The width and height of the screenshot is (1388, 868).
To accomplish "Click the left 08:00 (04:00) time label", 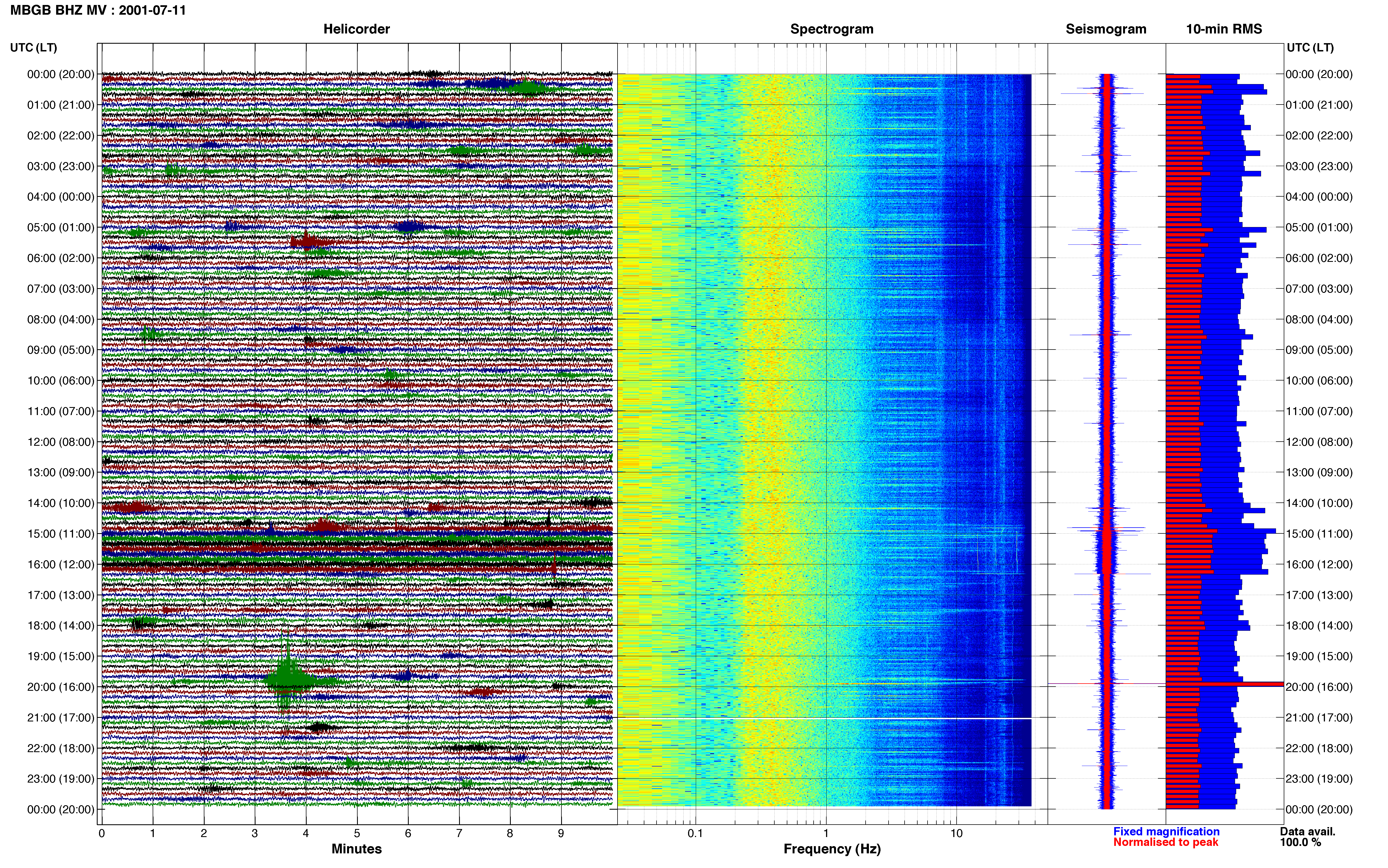I will (x=61, y=319).
